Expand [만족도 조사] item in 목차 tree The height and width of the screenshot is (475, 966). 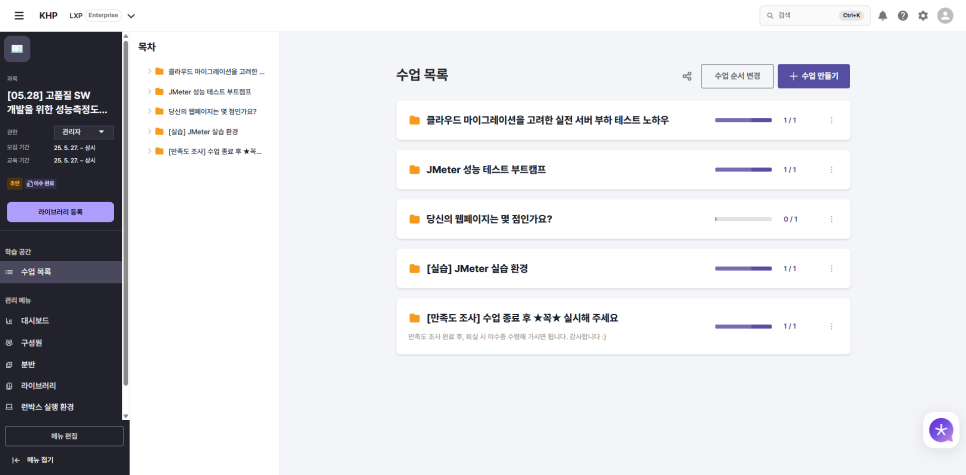point(149,151)
